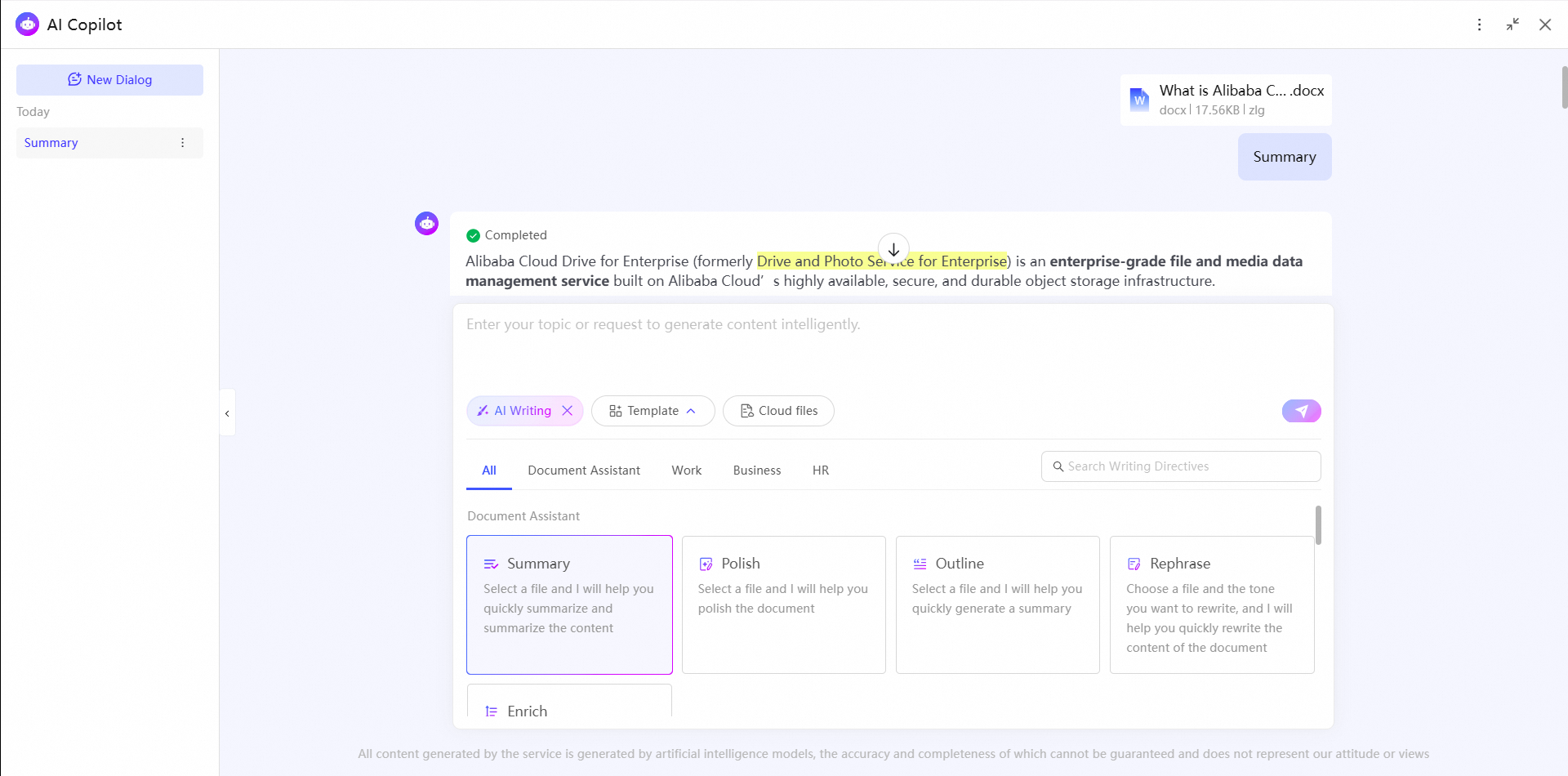Image resolution: width=1568 pixels, height=776 pixels.
Task: Close the AI Copilot window
Action: [1545, 25]
